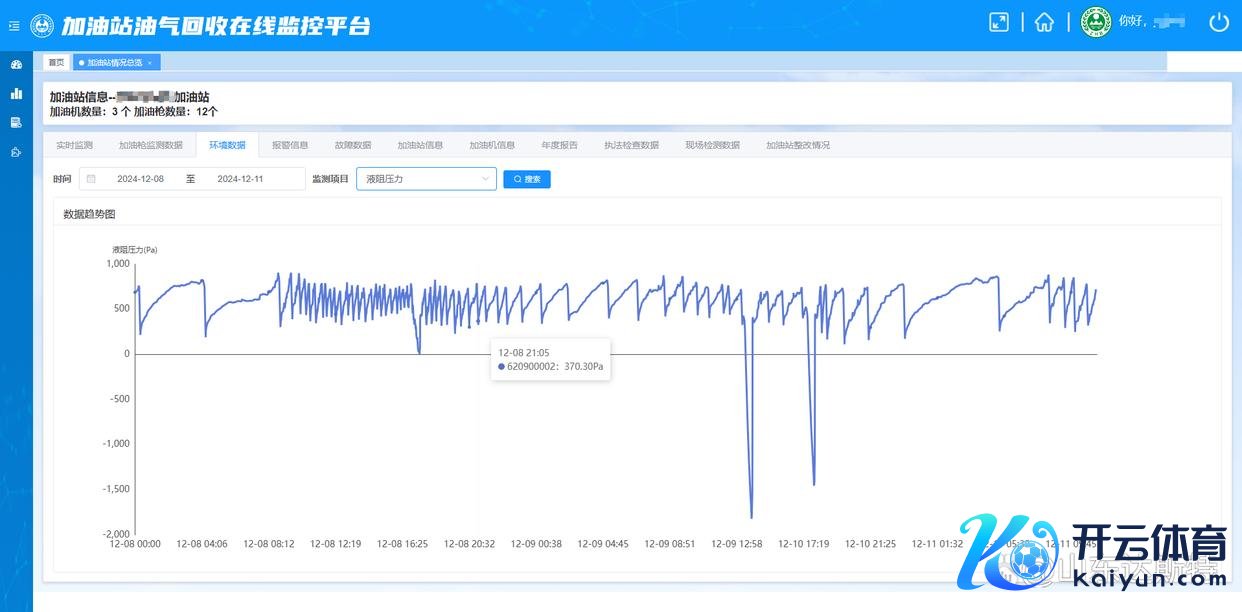Go home via the house icon
This screenshot has width=1242, height=612.
point(1044,22)
